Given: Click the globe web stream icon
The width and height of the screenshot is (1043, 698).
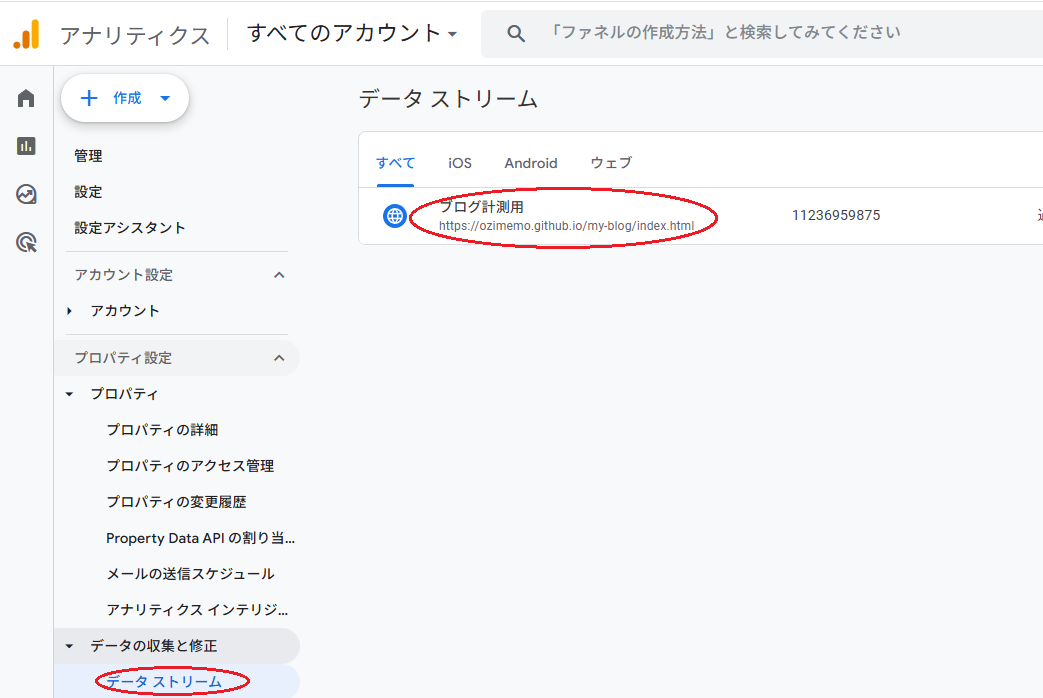Looking at the screenshot, I should [394, 216].
